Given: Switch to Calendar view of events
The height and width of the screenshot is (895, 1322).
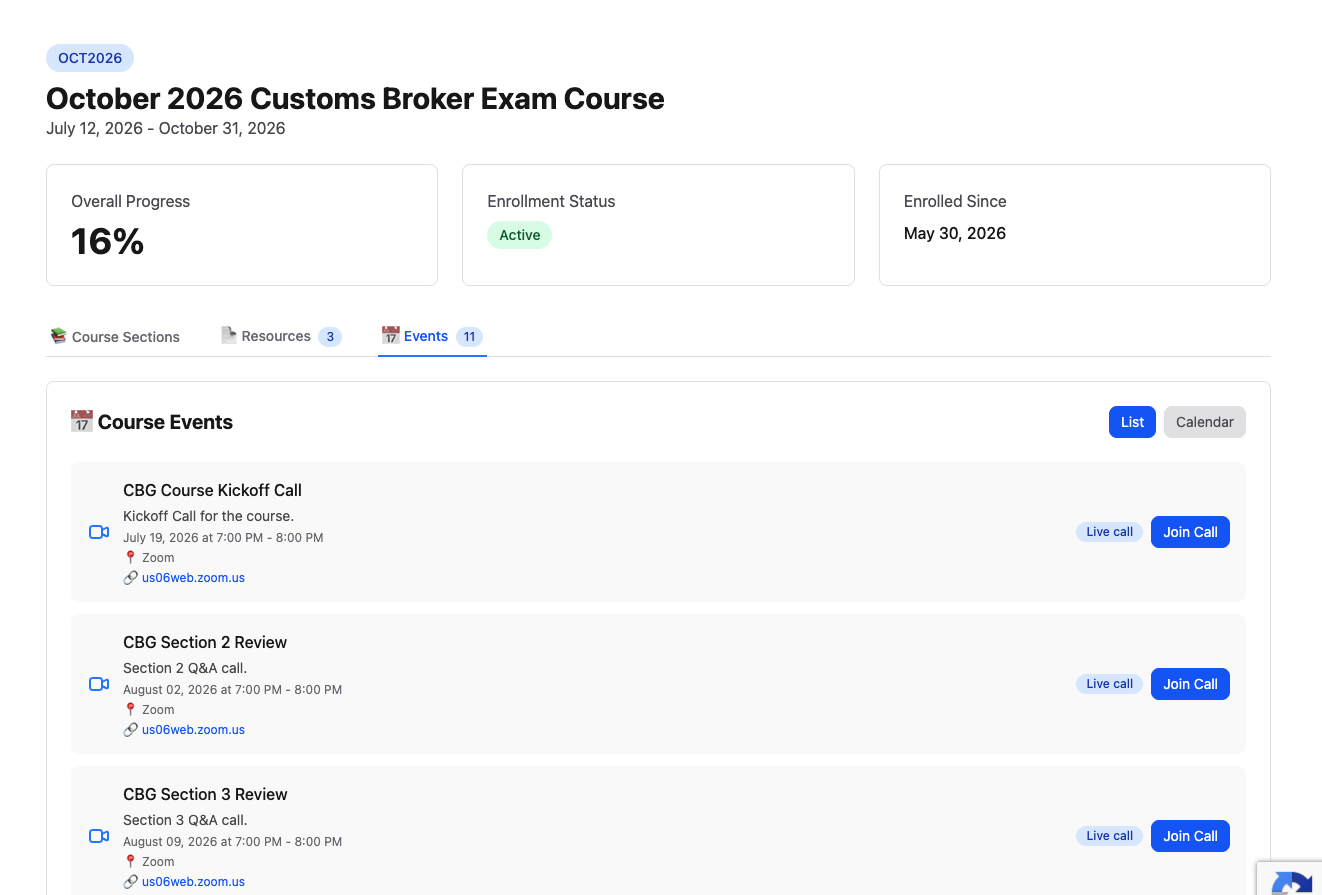Looking at the screenshot, I should (x=1205, y=422).
